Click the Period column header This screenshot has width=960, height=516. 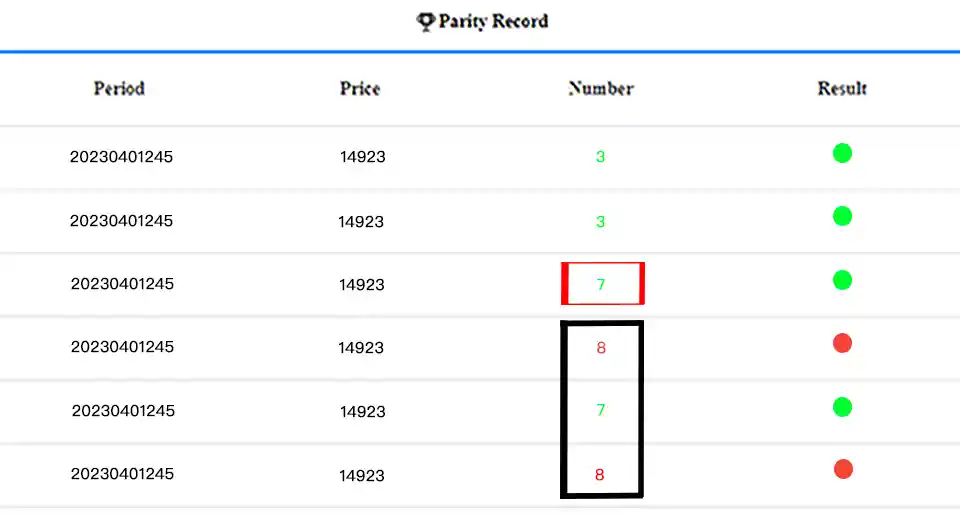(x=119, y=88)
